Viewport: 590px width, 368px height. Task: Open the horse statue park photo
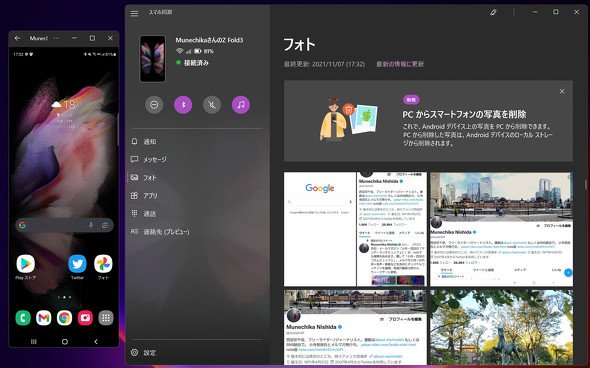tap(501, 327)
